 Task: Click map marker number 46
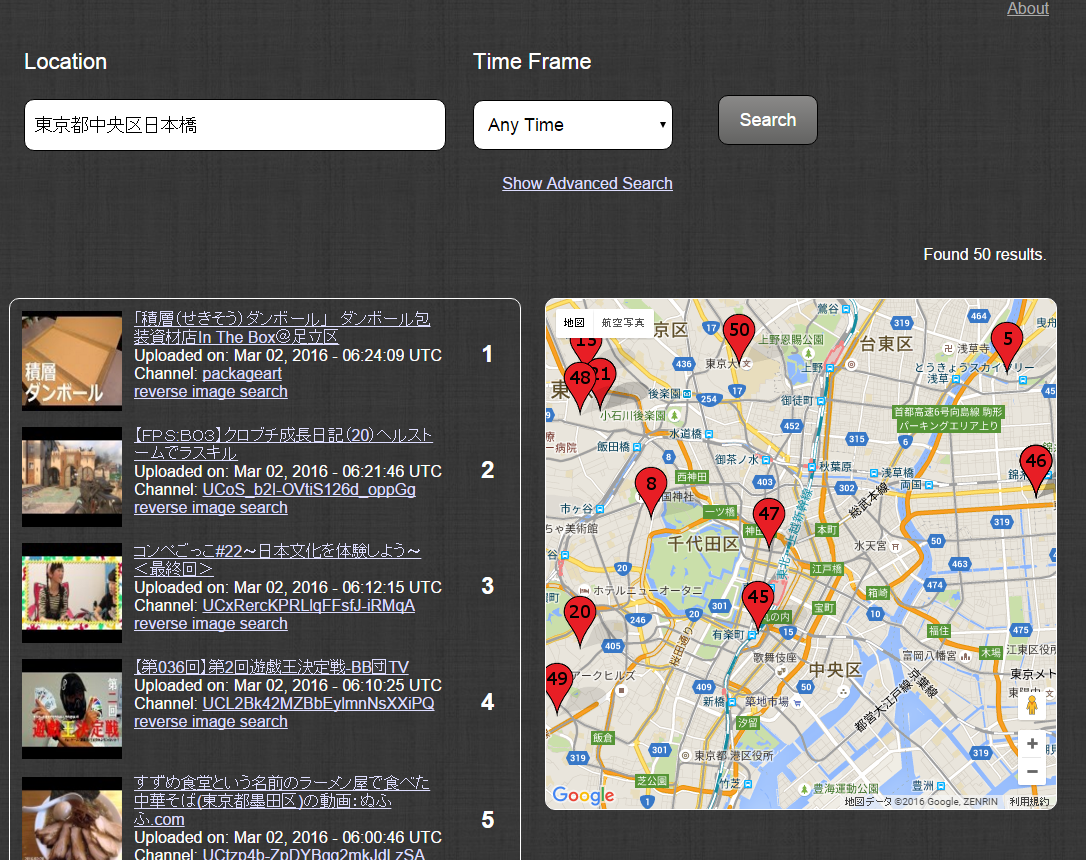coord(1036,467)
